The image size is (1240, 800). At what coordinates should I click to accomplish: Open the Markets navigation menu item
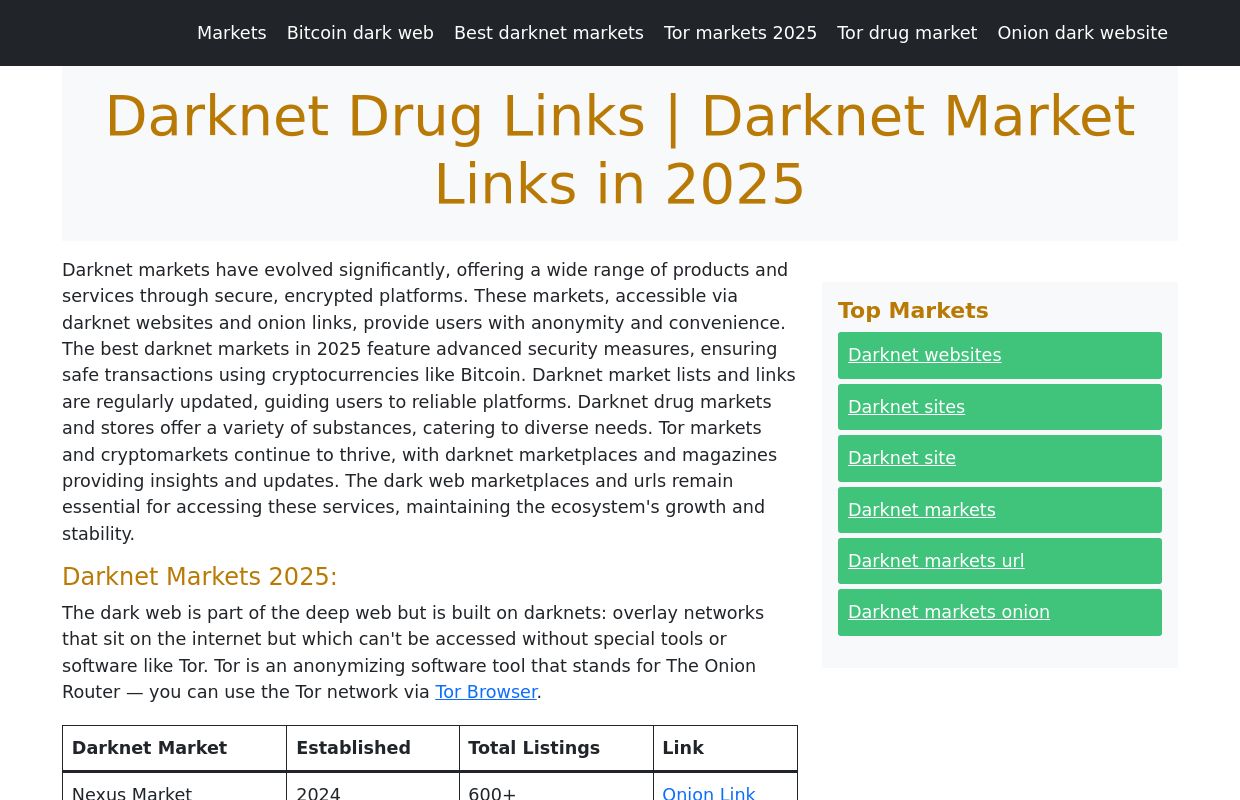coord(231,32)
